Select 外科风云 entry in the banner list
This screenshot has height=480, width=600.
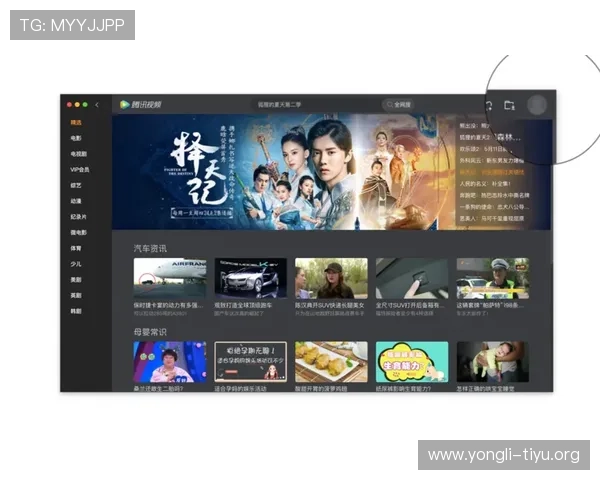click(492, 160)
